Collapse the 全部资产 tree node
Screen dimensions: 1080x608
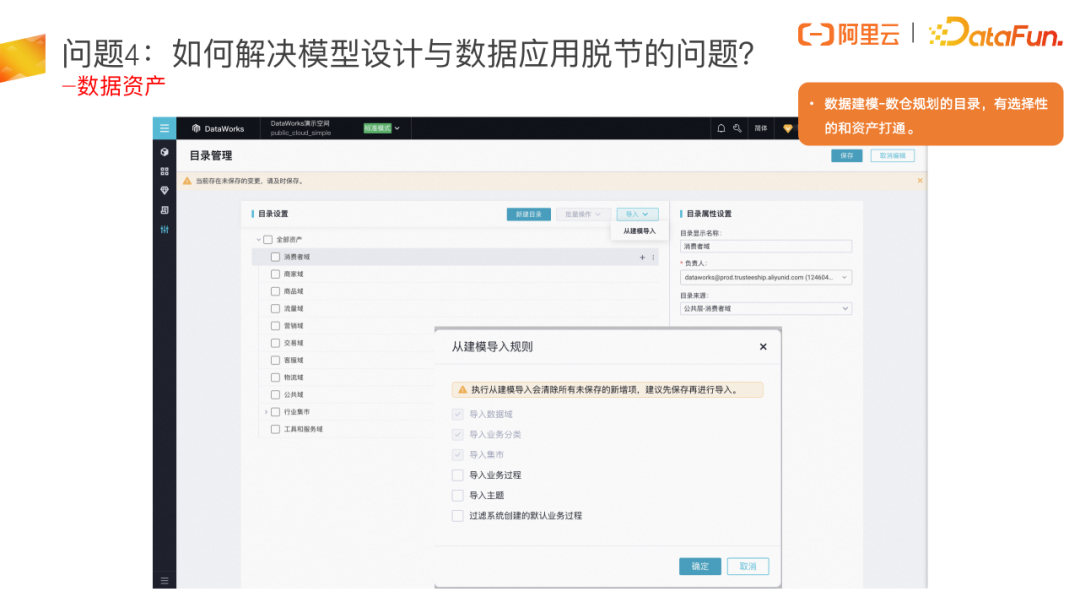click(257, 240)
